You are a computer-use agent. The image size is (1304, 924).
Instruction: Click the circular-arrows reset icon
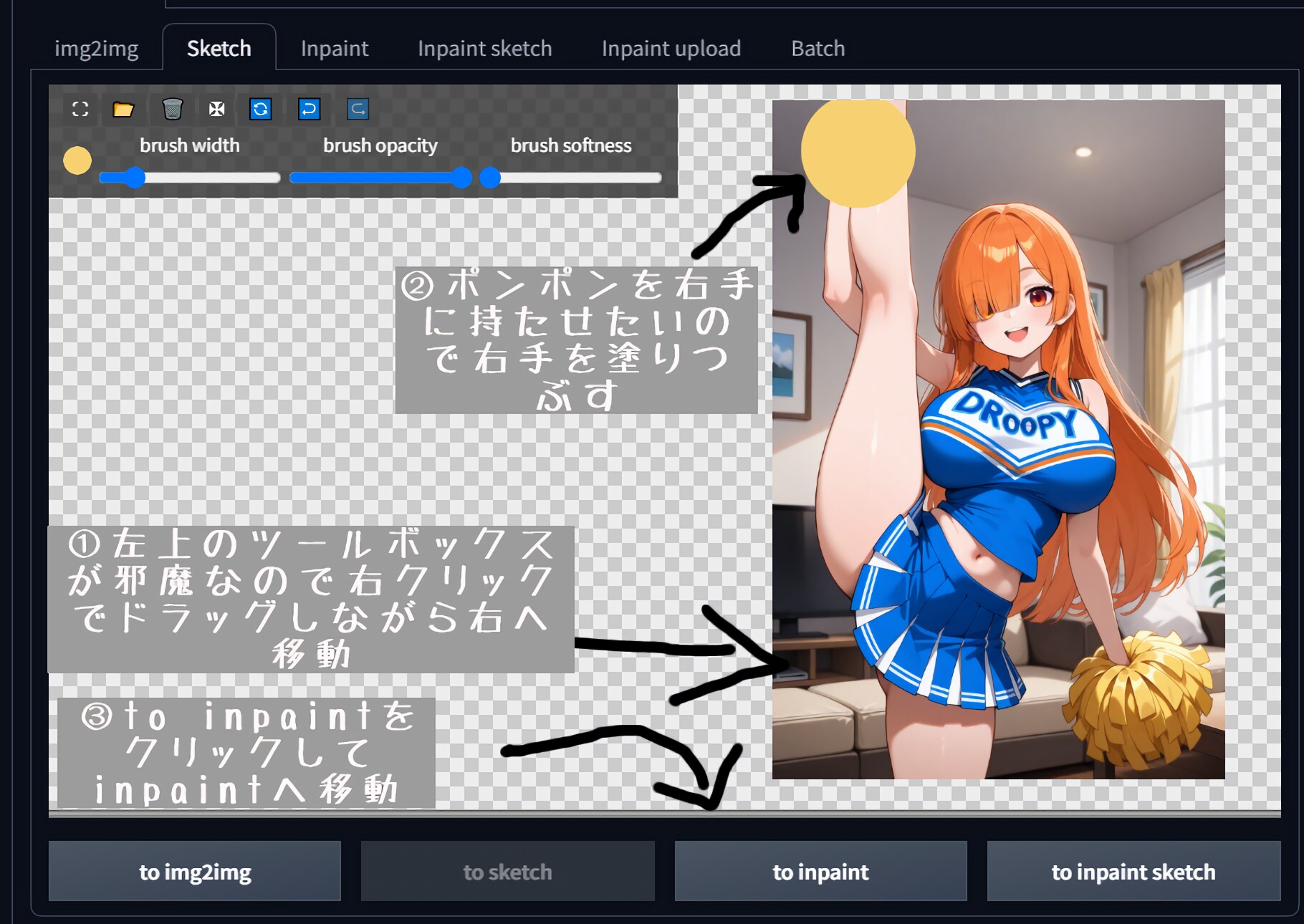click(261, 109)
